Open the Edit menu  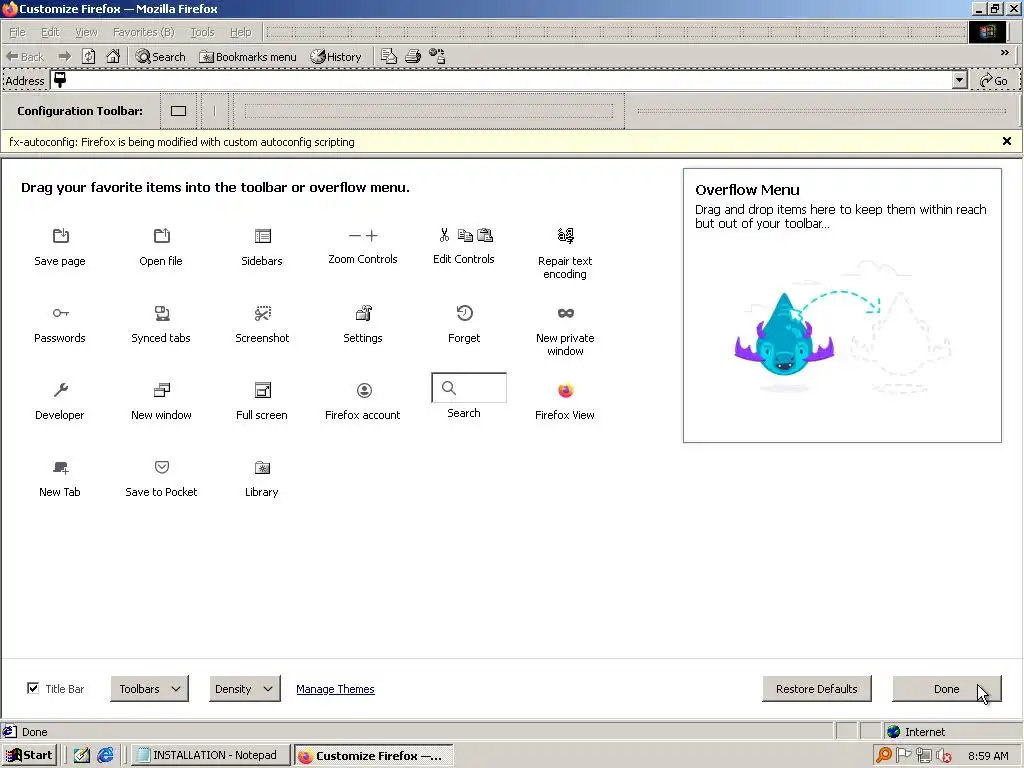pyautogui.click(x=50, y=32)
